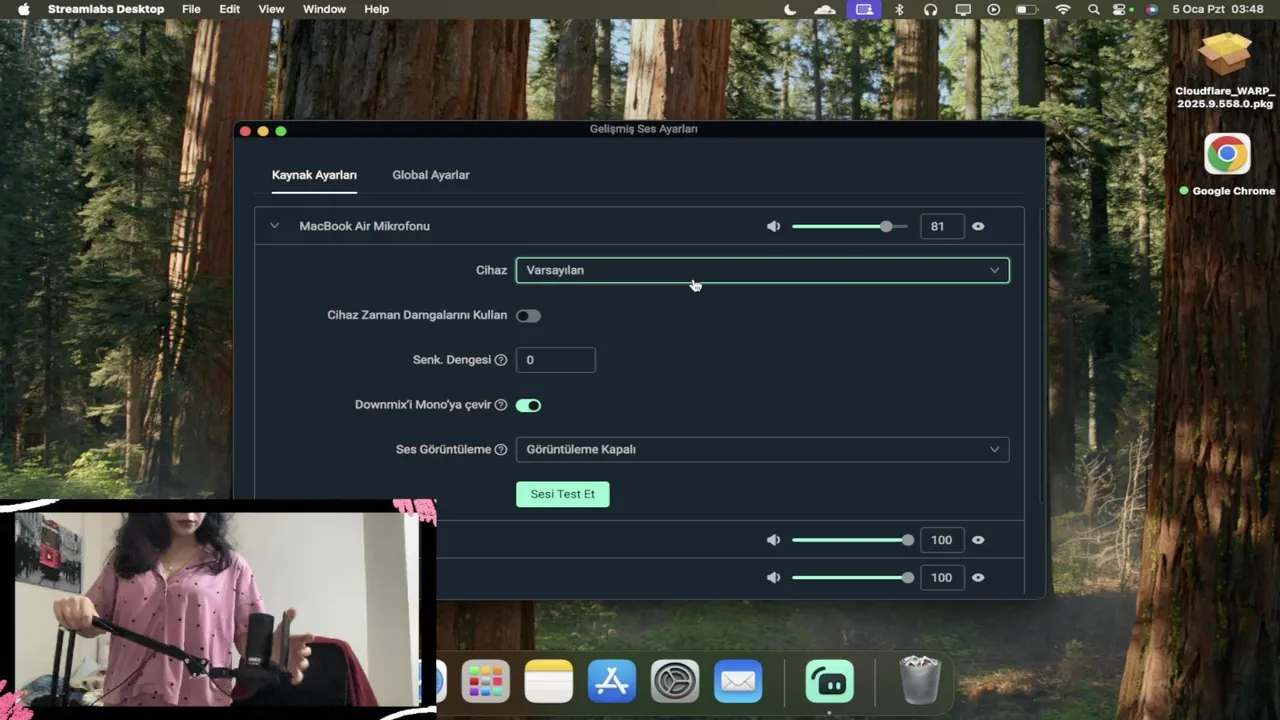Toggle Cihaz Zaman Damgalarını Kullan switch
This screenshot has width=1280, height=720.
[x=528, y=316]
